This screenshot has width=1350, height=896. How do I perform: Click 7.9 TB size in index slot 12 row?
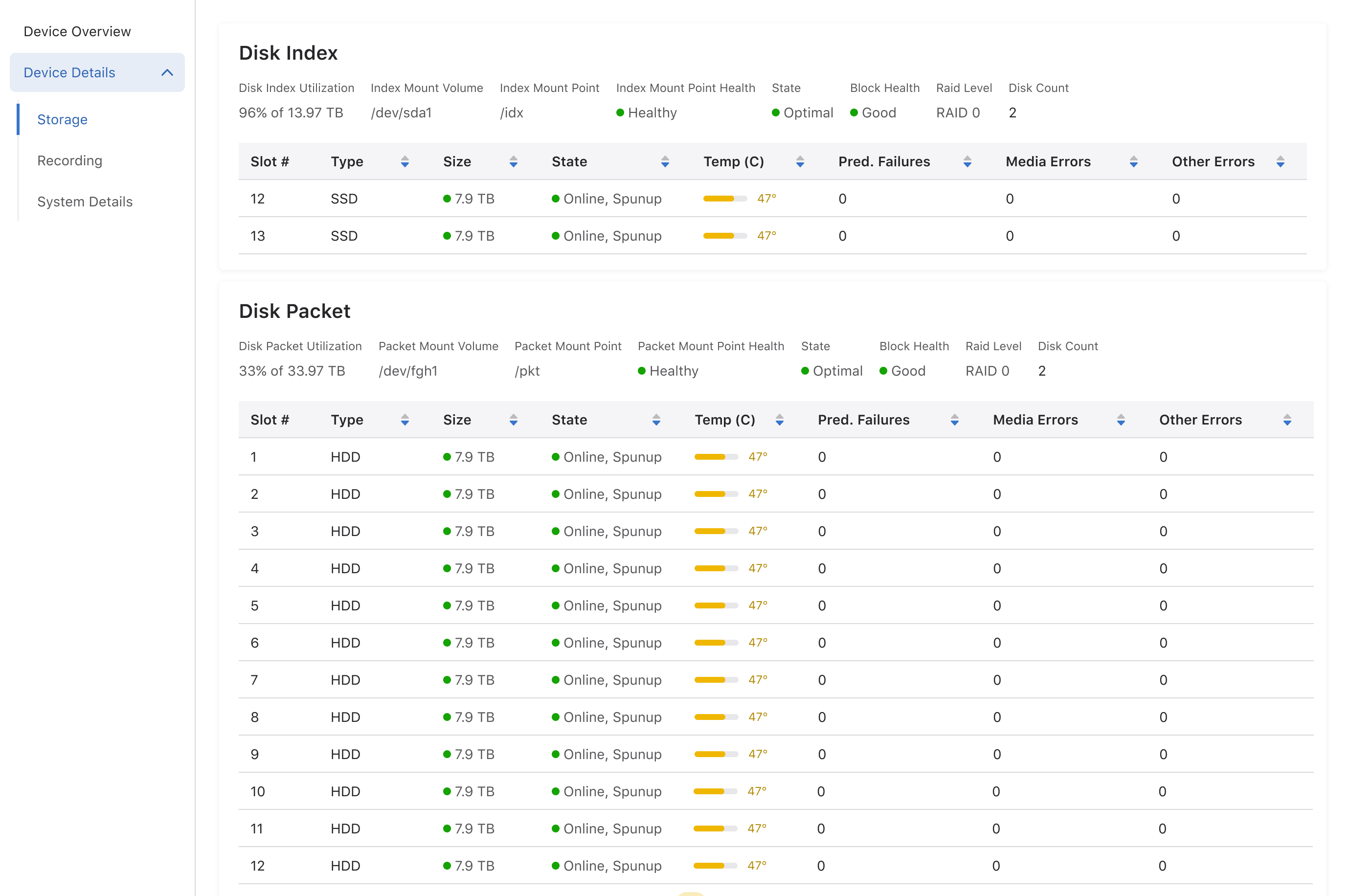click(x=469, y=199)
